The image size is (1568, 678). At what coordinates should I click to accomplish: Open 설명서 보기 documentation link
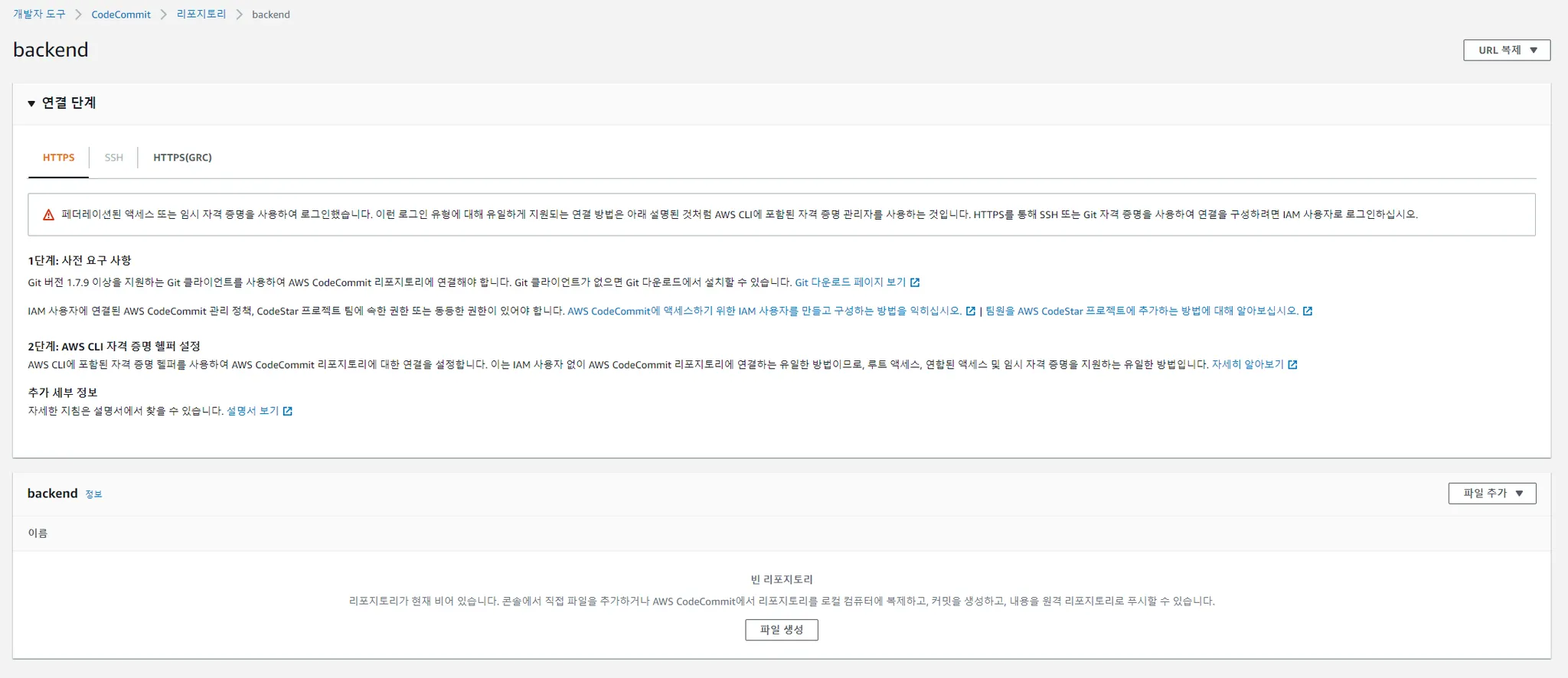(253, 411)
